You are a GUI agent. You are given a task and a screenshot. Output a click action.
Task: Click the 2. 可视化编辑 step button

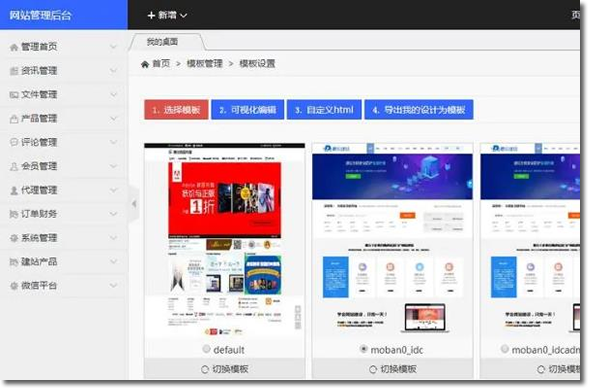[248, 110]
